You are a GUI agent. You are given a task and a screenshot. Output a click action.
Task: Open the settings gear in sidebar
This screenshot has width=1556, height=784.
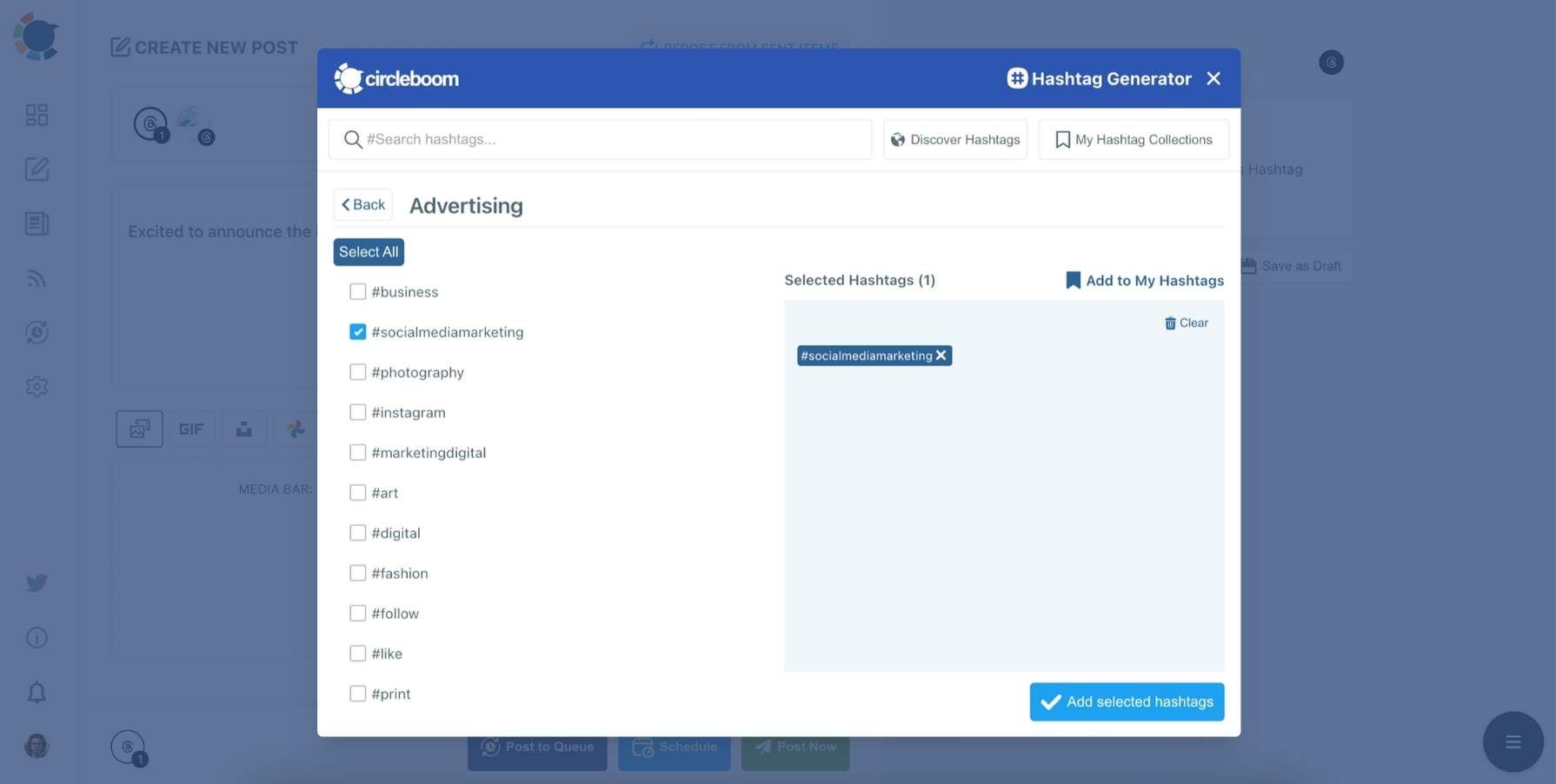[37, 386]
